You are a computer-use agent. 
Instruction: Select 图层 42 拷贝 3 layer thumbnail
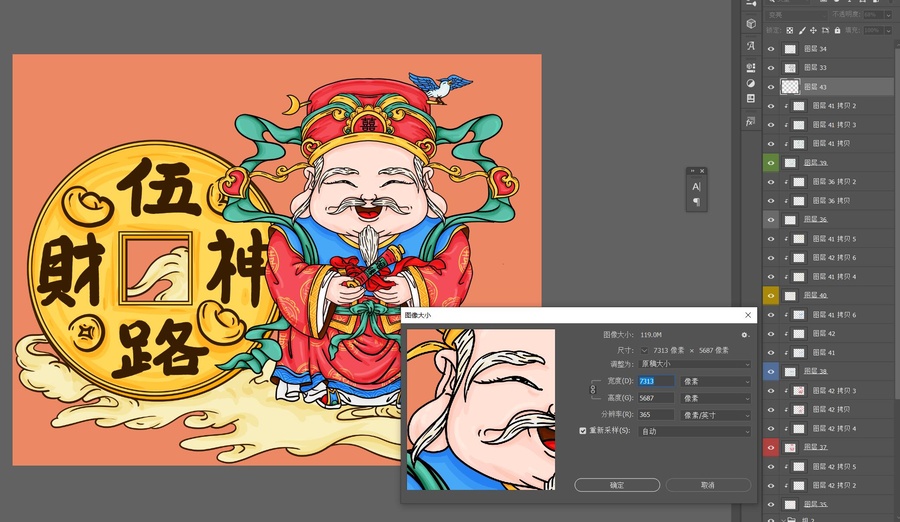tap(798, 390)
